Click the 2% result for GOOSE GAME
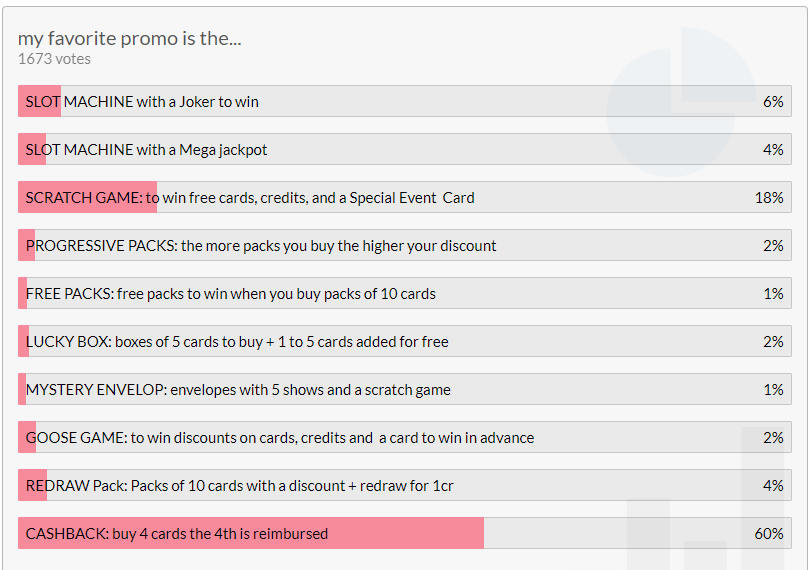 pos(772,438)
